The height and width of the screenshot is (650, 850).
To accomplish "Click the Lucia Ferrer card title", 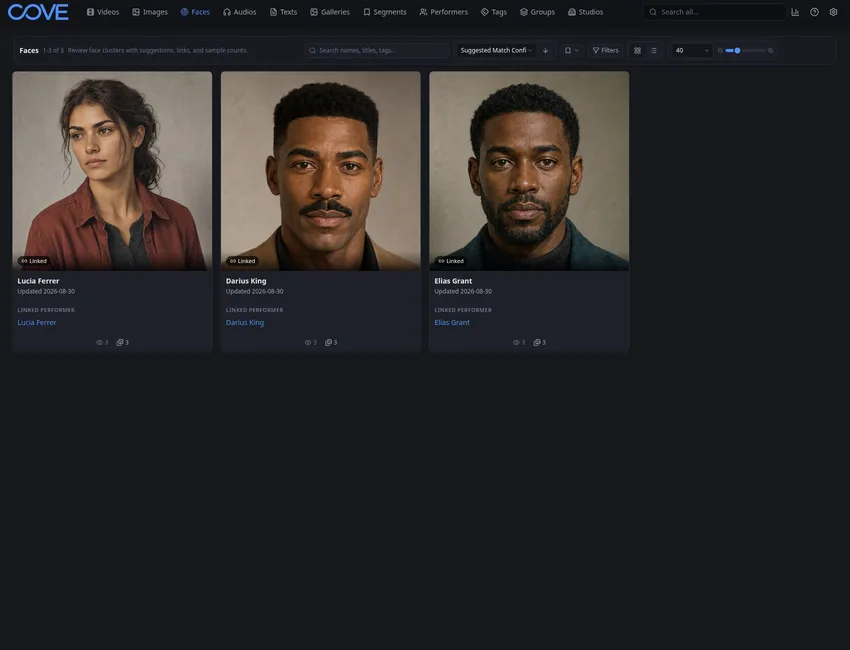I will (x=38, y=281).
